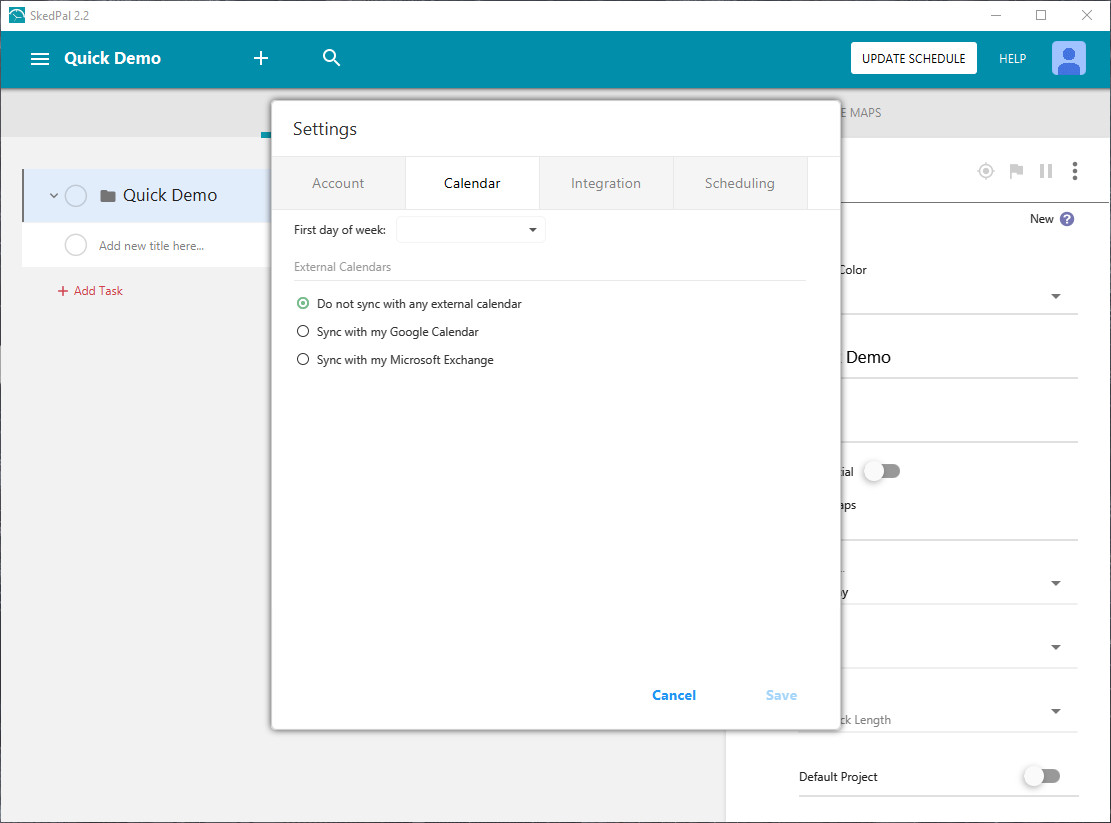Save the Settings dialog
This screenshot has width=1111, height=823.
(x=781, y=696)
